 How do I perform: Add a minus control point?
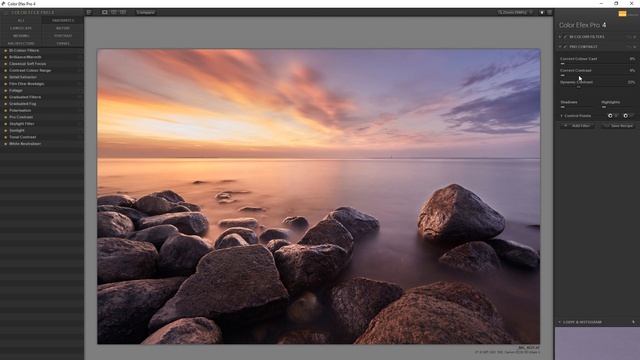tap(627, 116)
